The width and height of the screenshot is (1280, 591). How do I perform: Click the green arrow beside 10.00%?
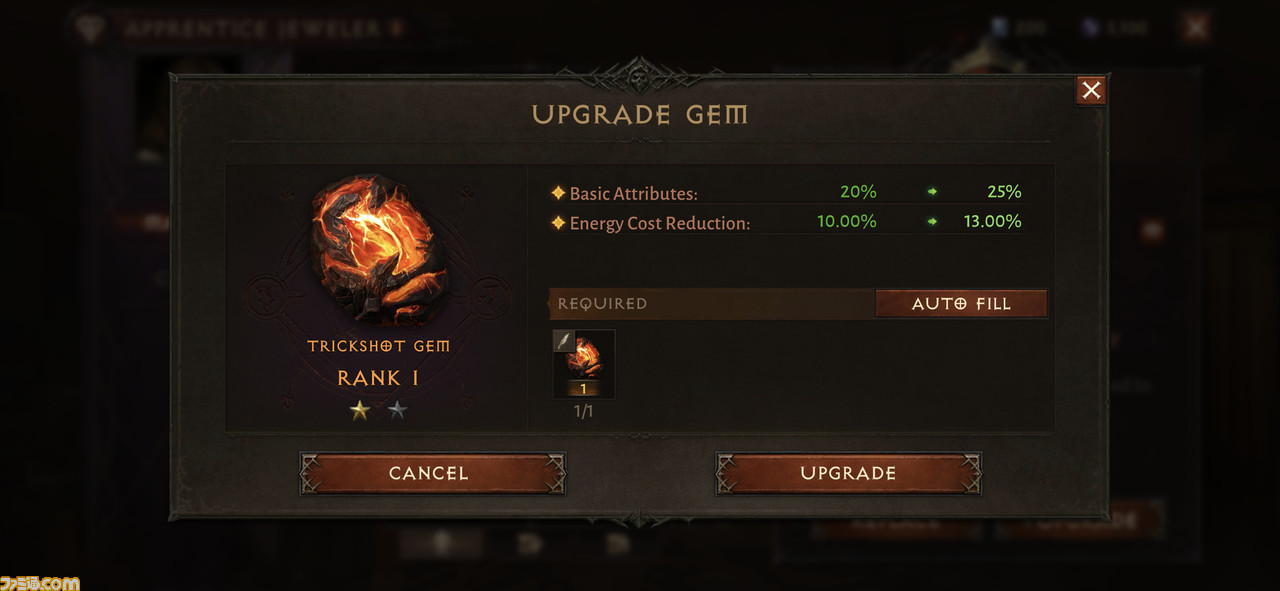(932, 221)
